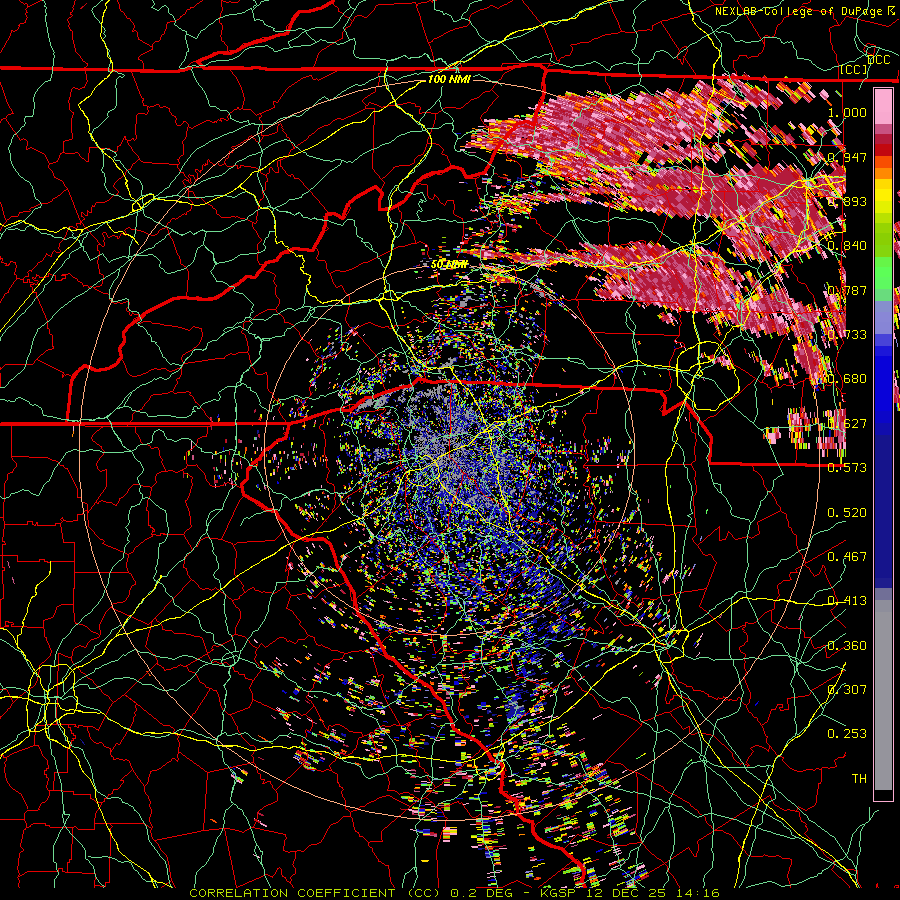The height and width of the screenshot is (900, 900).
Task: Pick the yellow segment of the color bar
Action: tap(883, 196)
